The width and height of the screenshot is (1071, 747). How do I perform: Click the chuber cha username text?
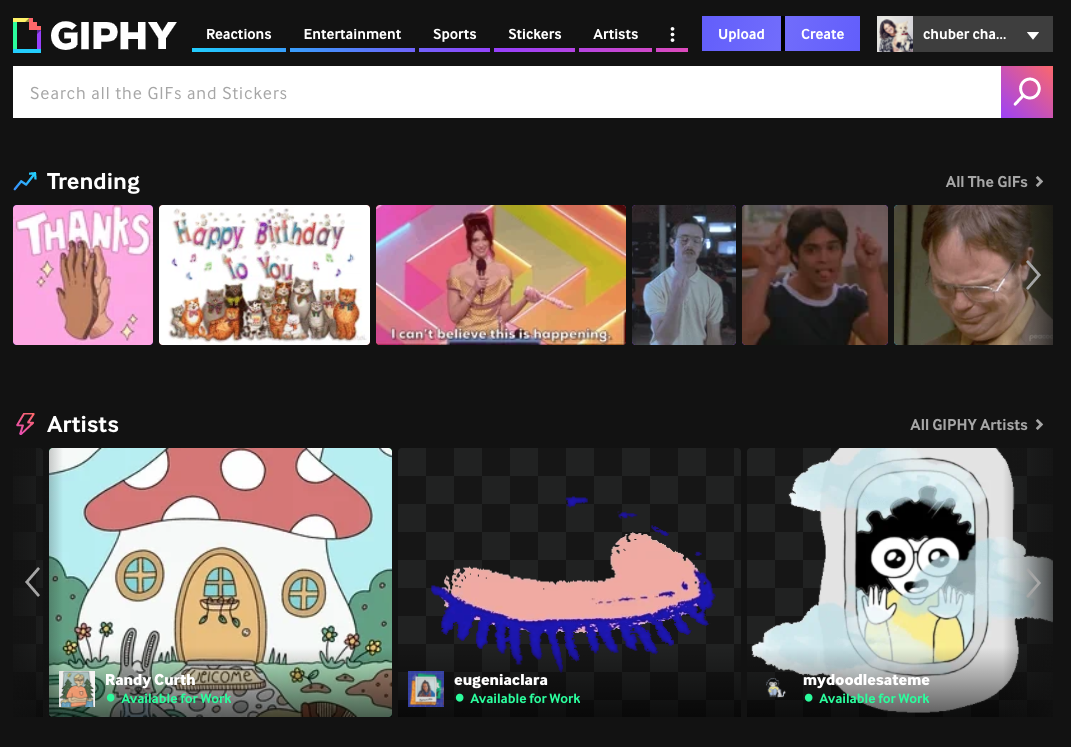(x=964, y=34)
